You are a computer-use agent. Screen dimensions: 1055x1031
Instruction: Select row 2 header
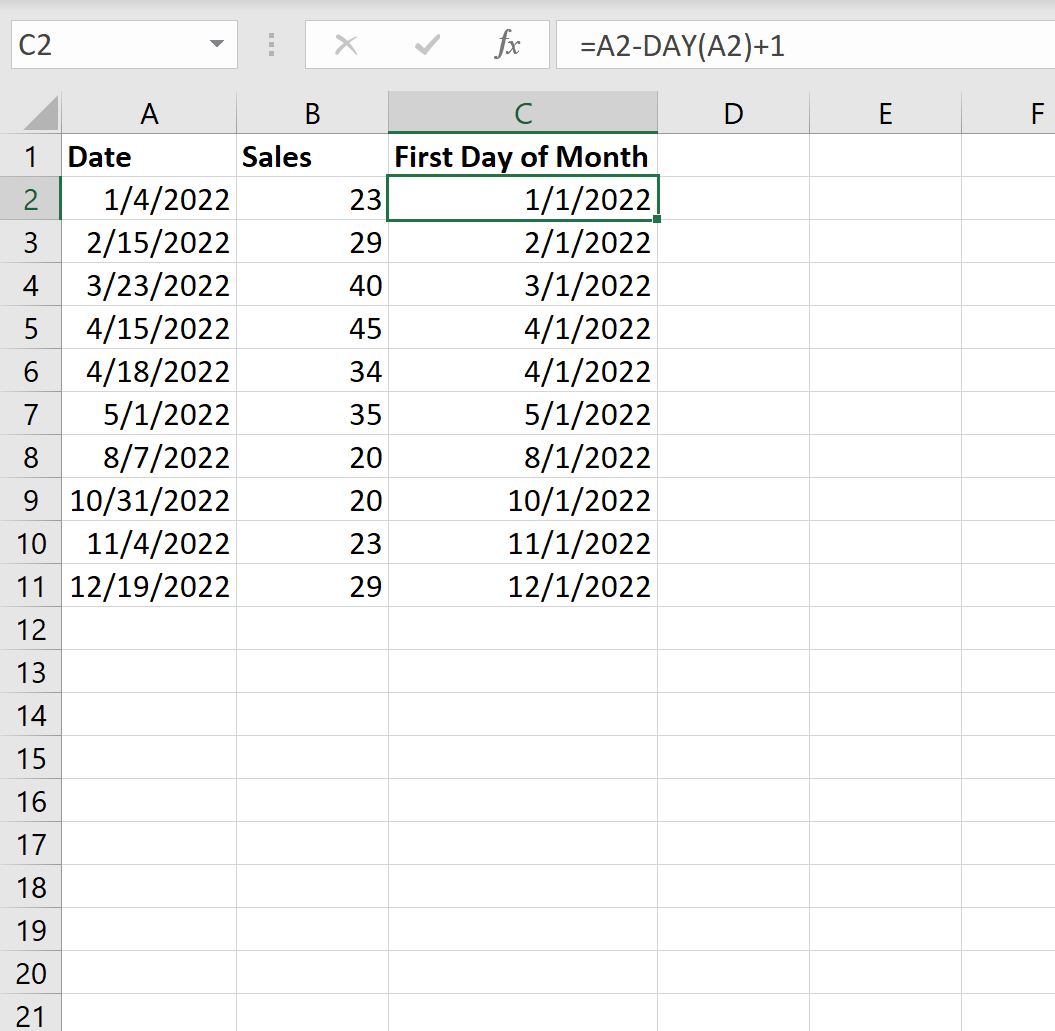click(30, 199)
